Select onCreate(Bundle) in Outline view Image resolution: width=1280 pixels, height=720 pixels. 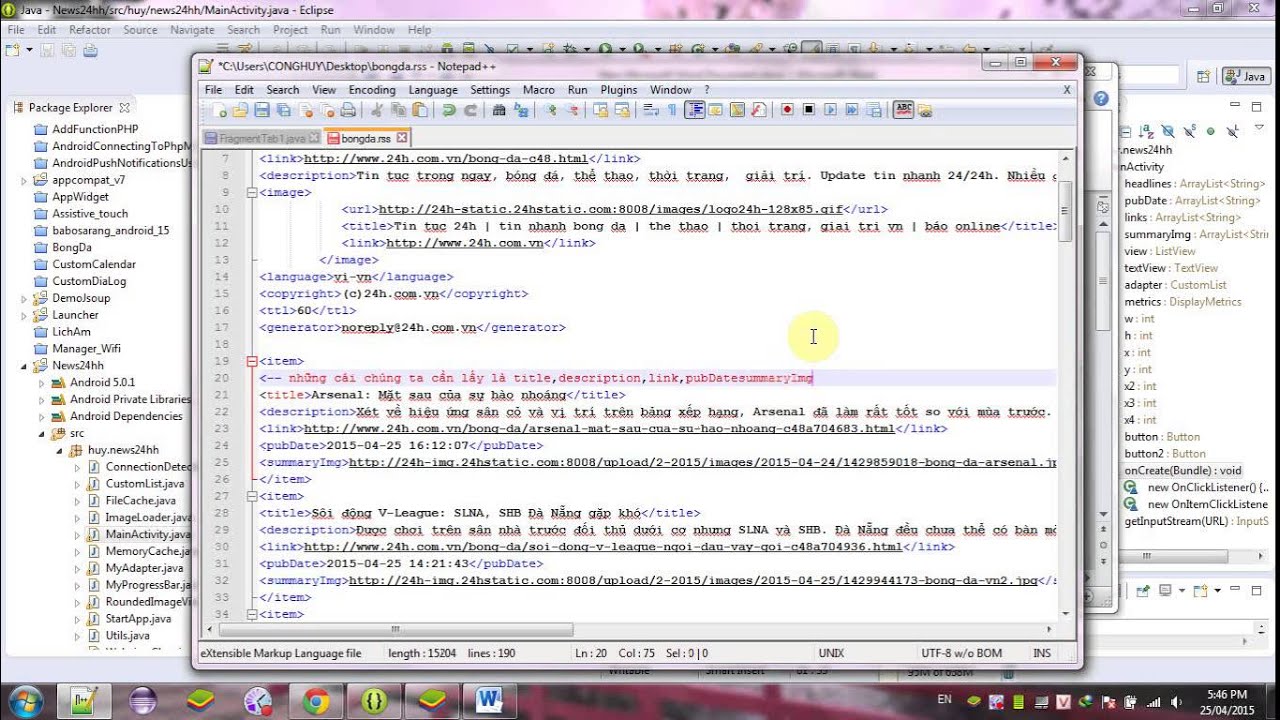1183,470
